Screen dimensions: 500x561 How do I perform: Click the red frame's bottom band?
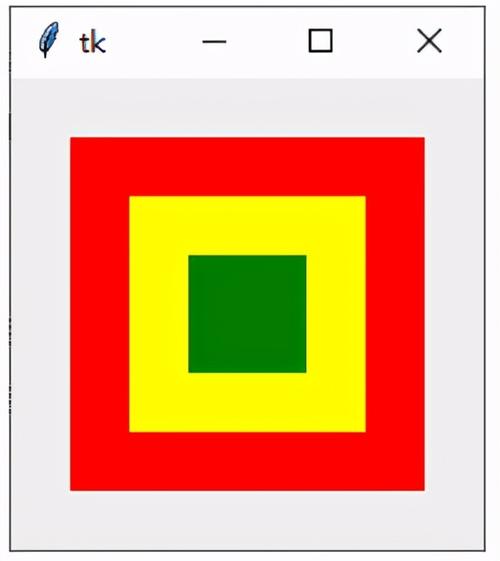pyautogui.click(x=247, y=462)
